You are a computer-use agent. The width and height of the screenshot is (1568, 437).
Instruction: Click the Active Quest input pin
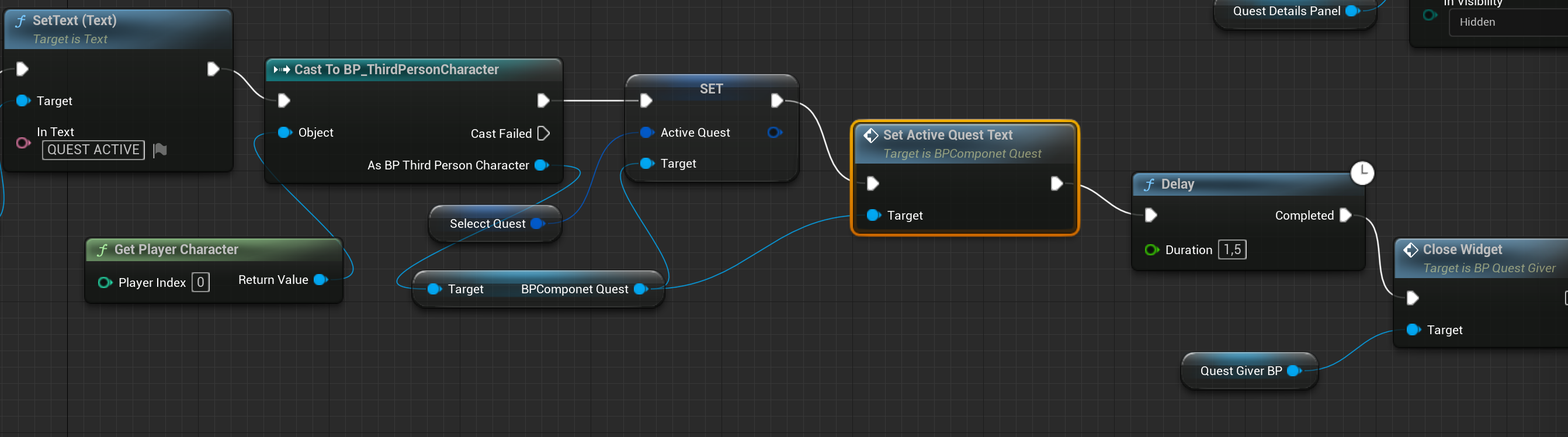(x=647, y=133)
